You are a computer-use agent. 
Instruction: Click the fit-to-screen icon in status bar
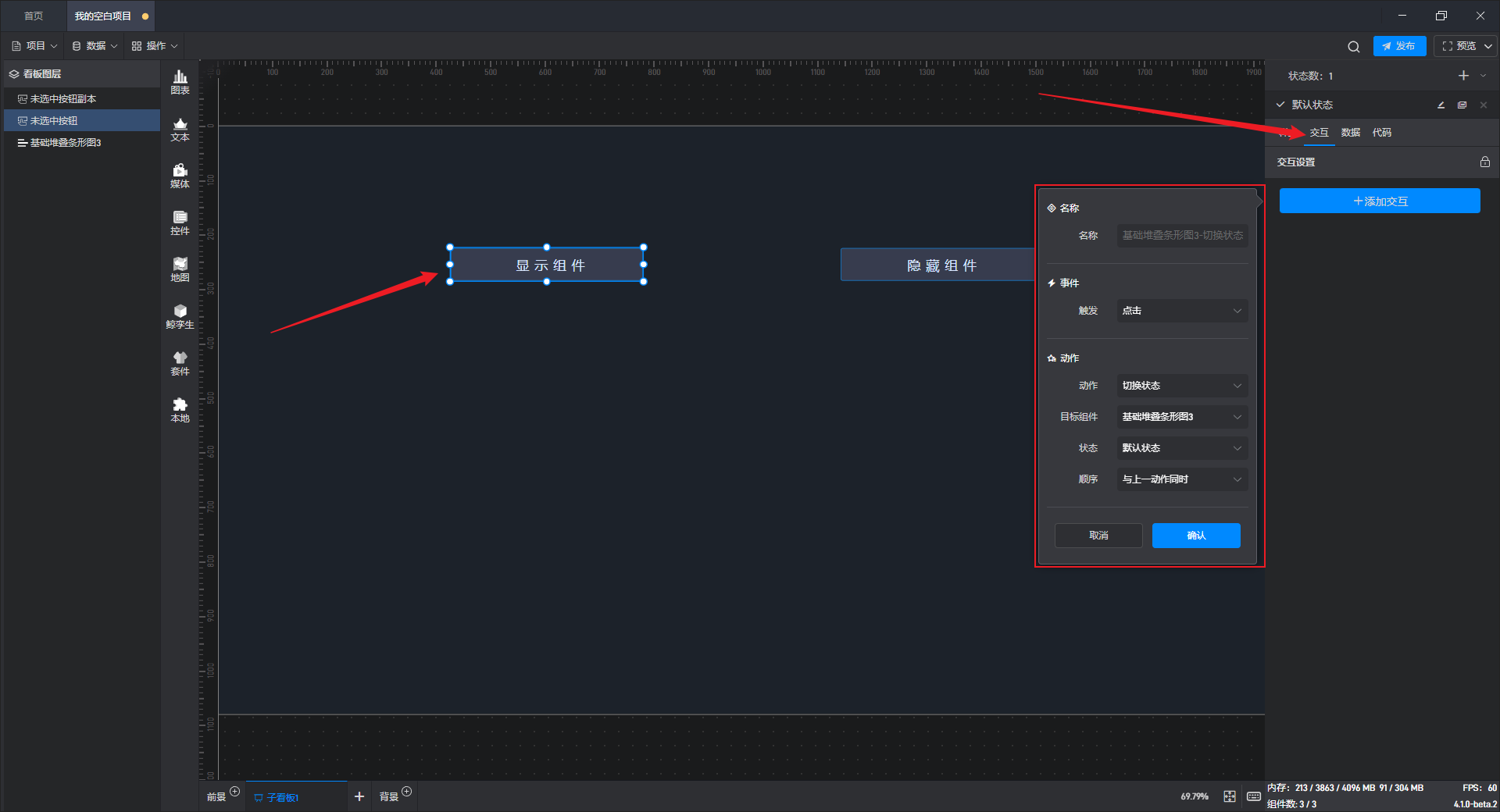click(1230, 796)
